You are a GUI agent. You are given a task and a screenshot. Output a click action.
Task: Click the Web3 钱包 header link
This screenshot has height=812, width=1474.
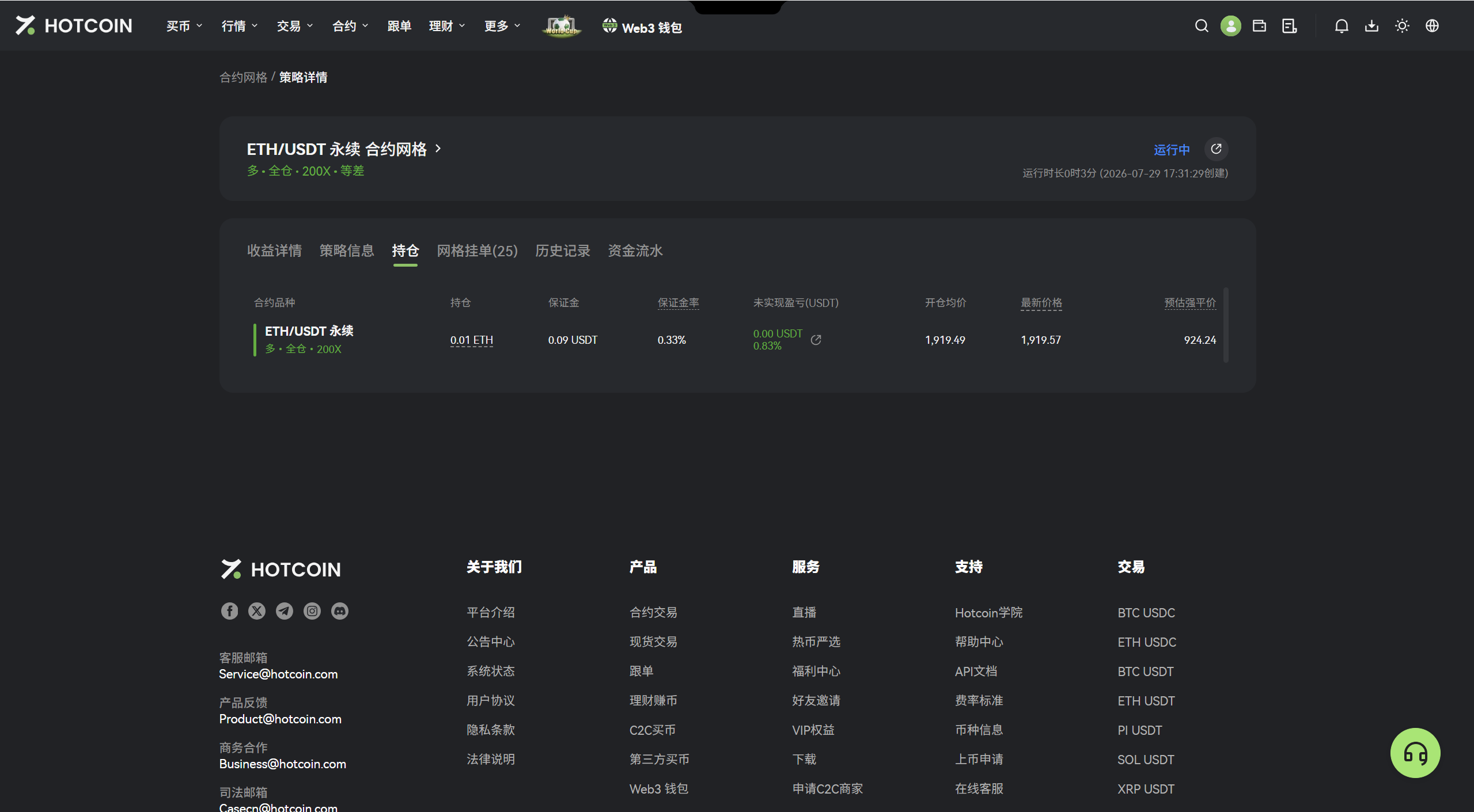(642, 27)
